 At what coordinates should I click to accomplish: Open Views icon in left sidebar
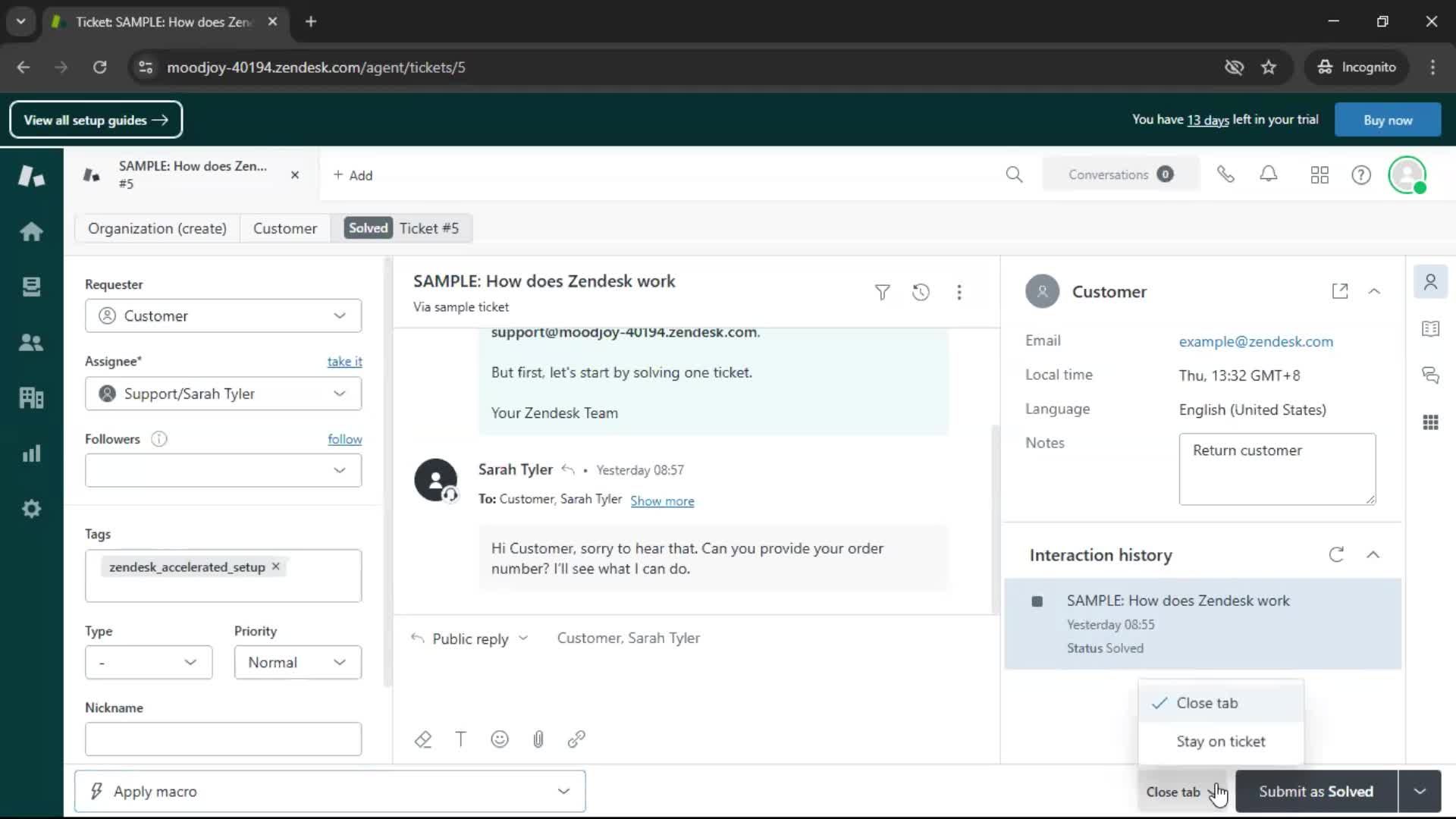click(x=31, y=287)
